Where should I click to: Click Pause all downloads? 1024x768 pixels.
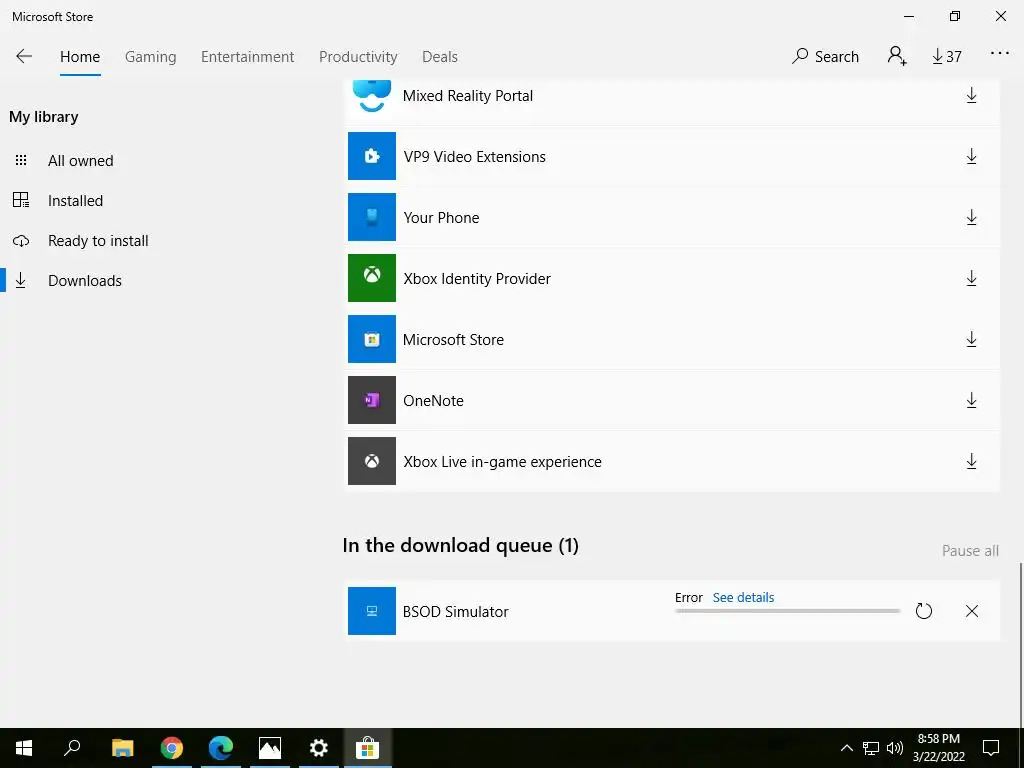point(970,551)
